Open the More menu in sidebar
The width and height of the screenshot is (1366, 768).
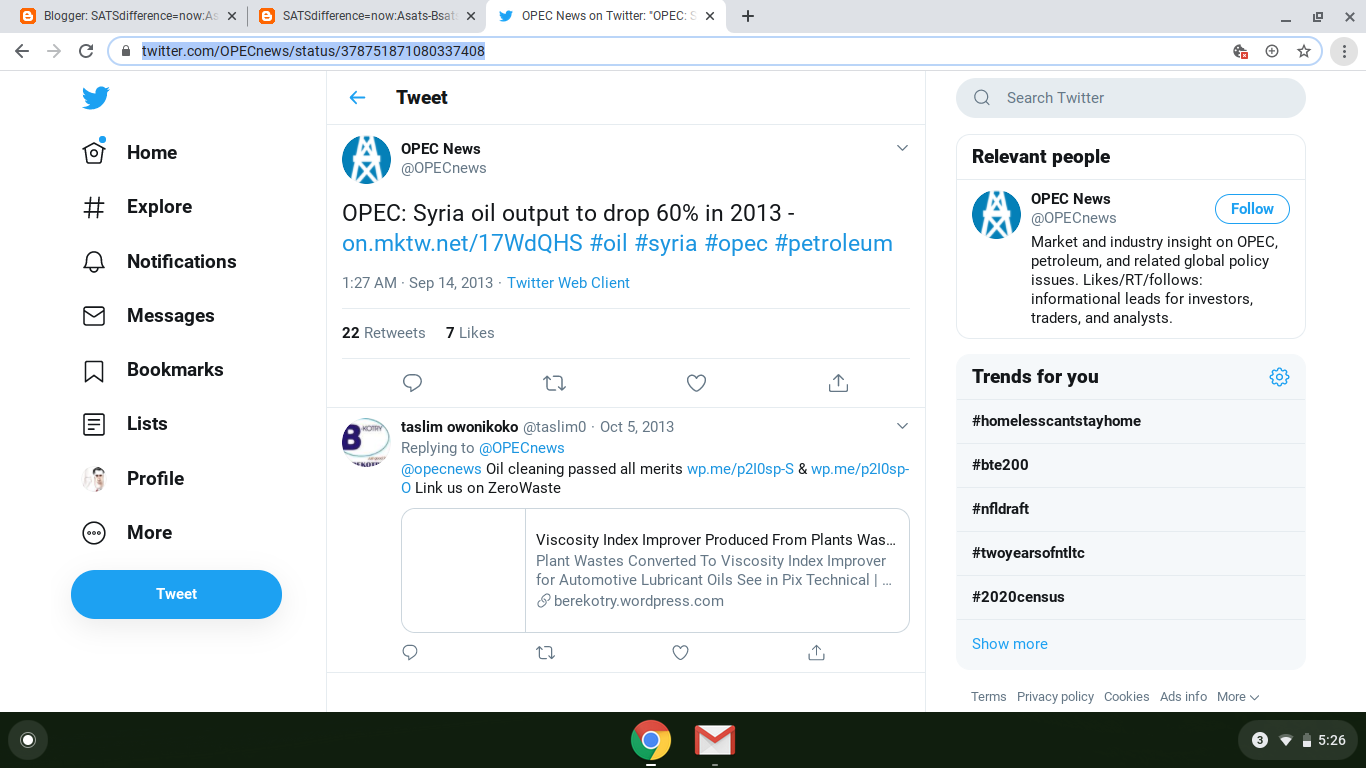click(127, 532)
